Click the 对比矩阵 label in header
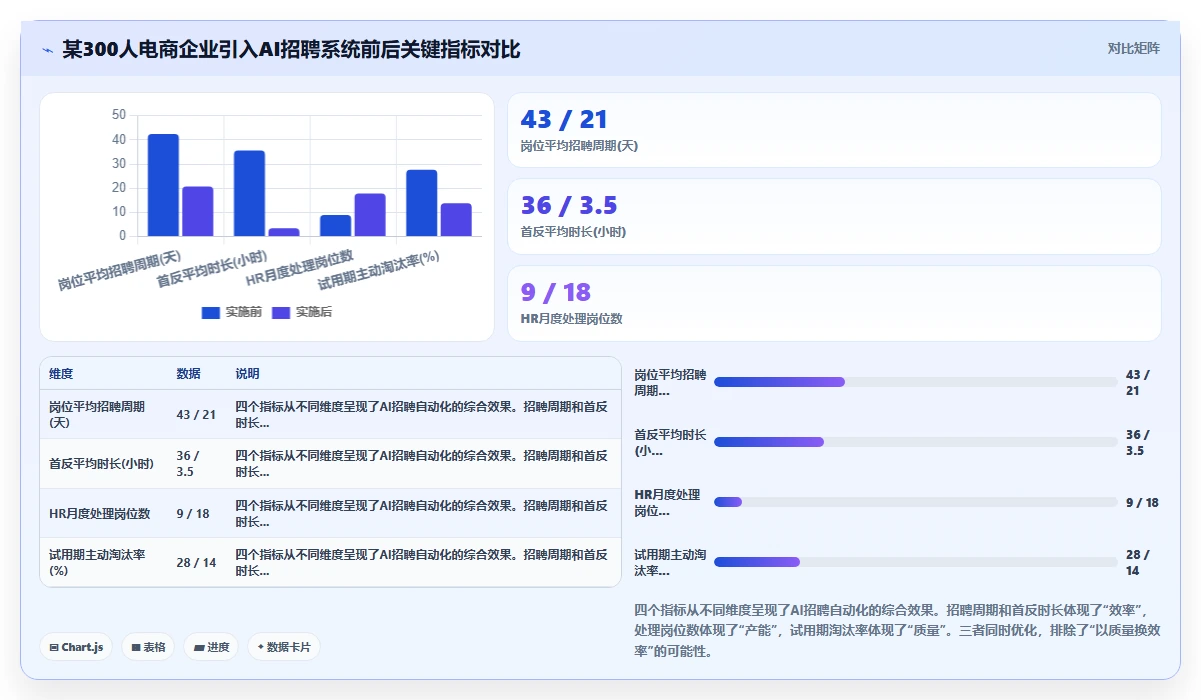The height and width of the screenshot is (700, 1201). 1133,48
